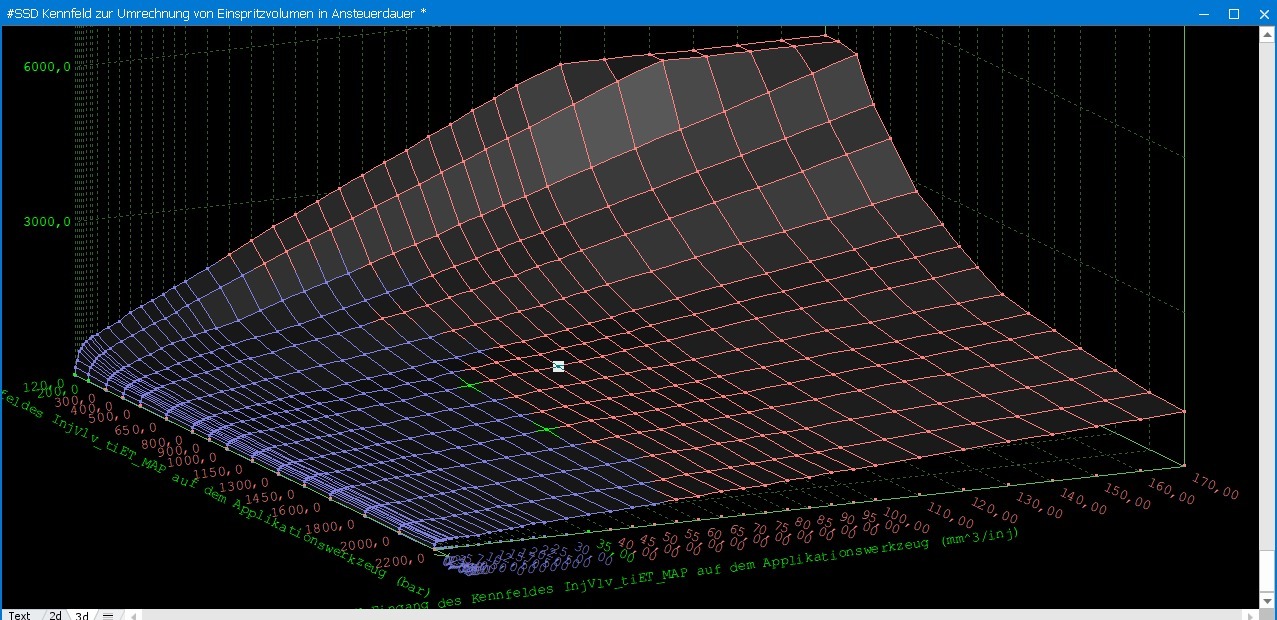Image resolution: width=1277 pixels, height=620 pixels.
Task: Maximize the SSD Kennfeld window
Action: 1234,13
